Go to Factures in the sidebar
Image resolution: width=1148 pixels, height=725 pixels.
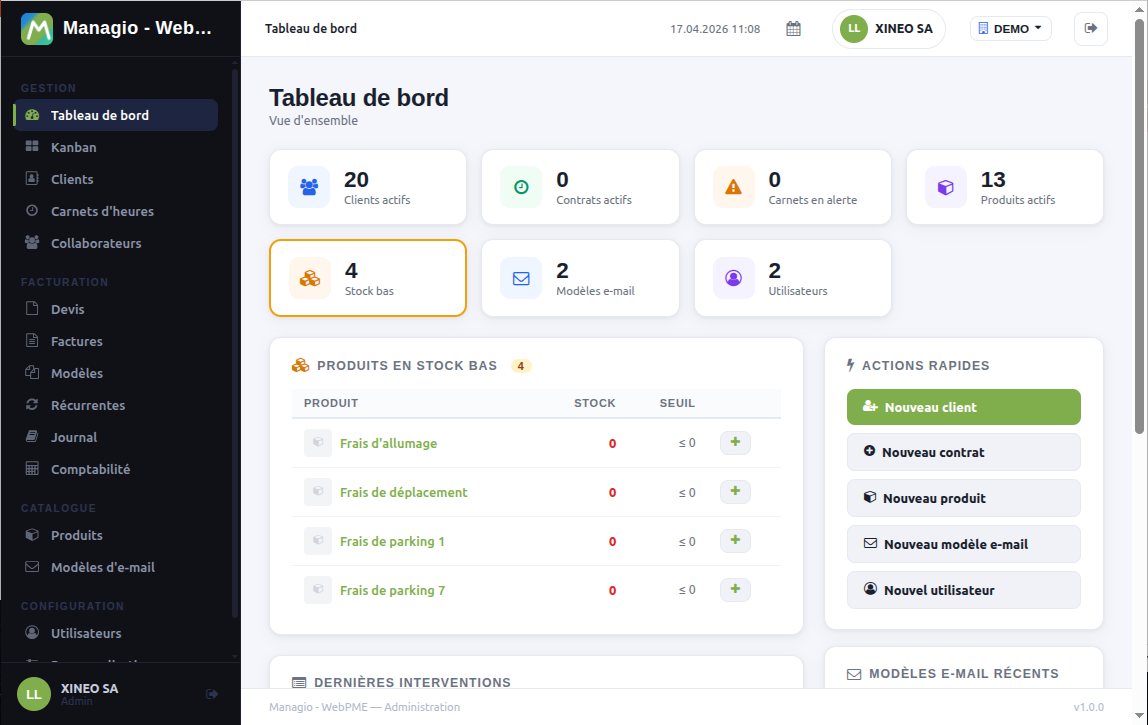77,341
